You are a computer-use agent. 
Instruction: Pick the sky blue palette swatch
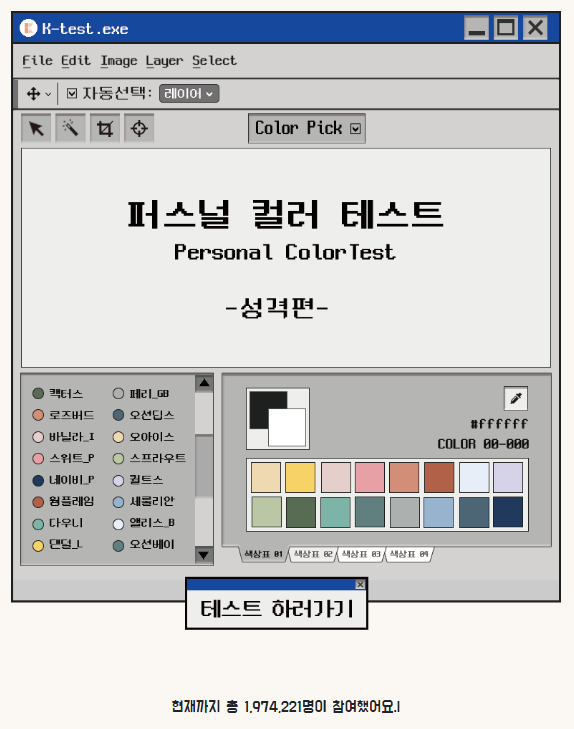(x=438, y=512)
